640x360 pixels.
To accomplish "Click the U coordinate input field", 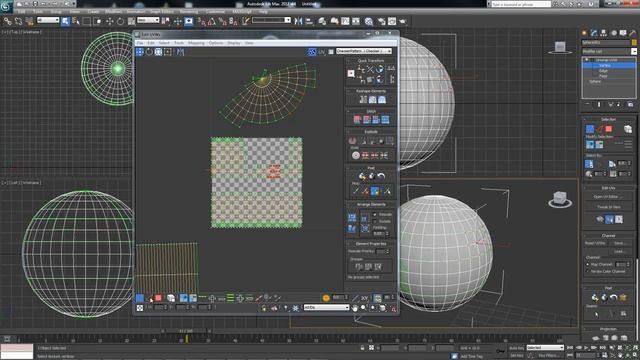I will click(159, 308).
